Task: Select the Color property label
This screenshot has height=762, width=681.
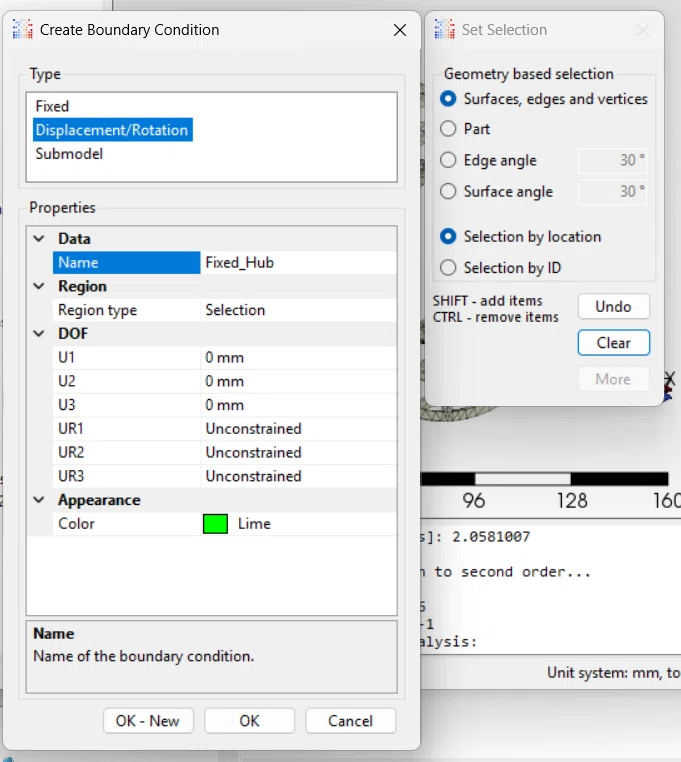Action: [x=126, y=524]
